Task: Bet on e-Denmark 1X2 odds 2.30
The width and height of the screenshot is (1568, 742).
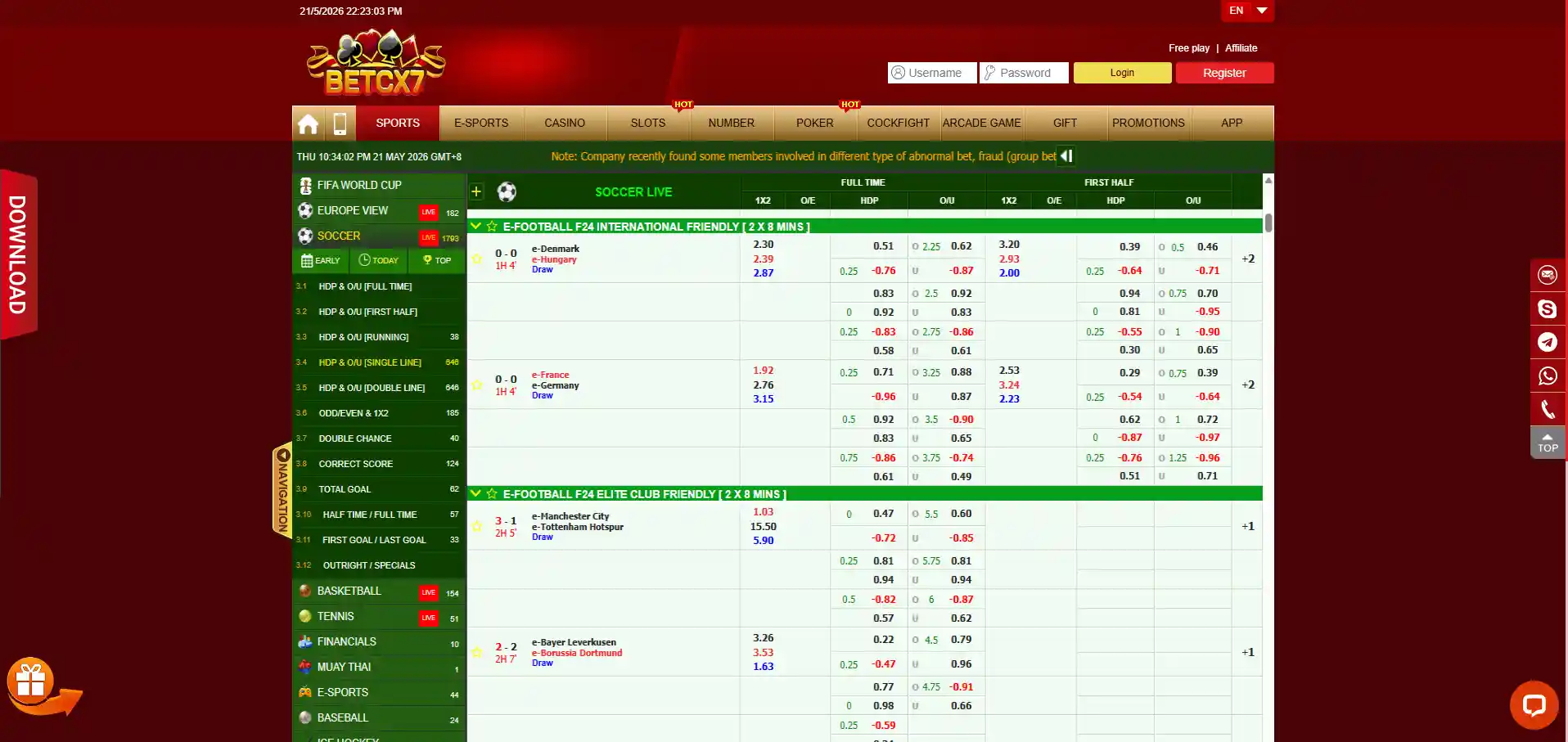Action: tap(764, 245)
